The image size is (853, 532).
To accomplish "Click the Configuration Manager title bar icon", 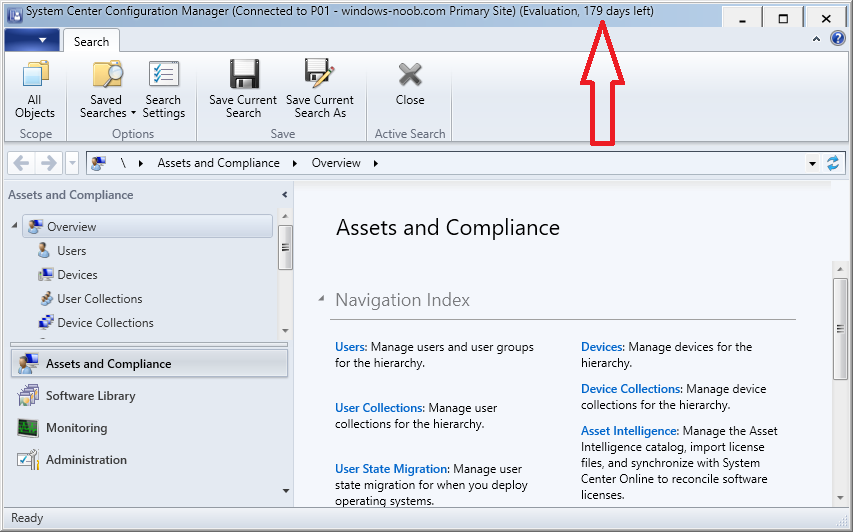I will tap(15, 15).
